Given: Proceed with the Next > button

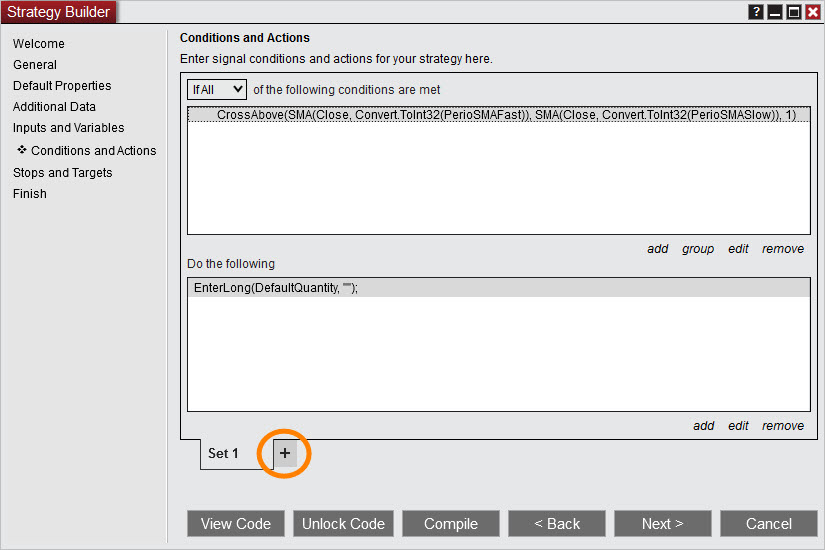Looking at the screenshot, I should tap(663, 524).
